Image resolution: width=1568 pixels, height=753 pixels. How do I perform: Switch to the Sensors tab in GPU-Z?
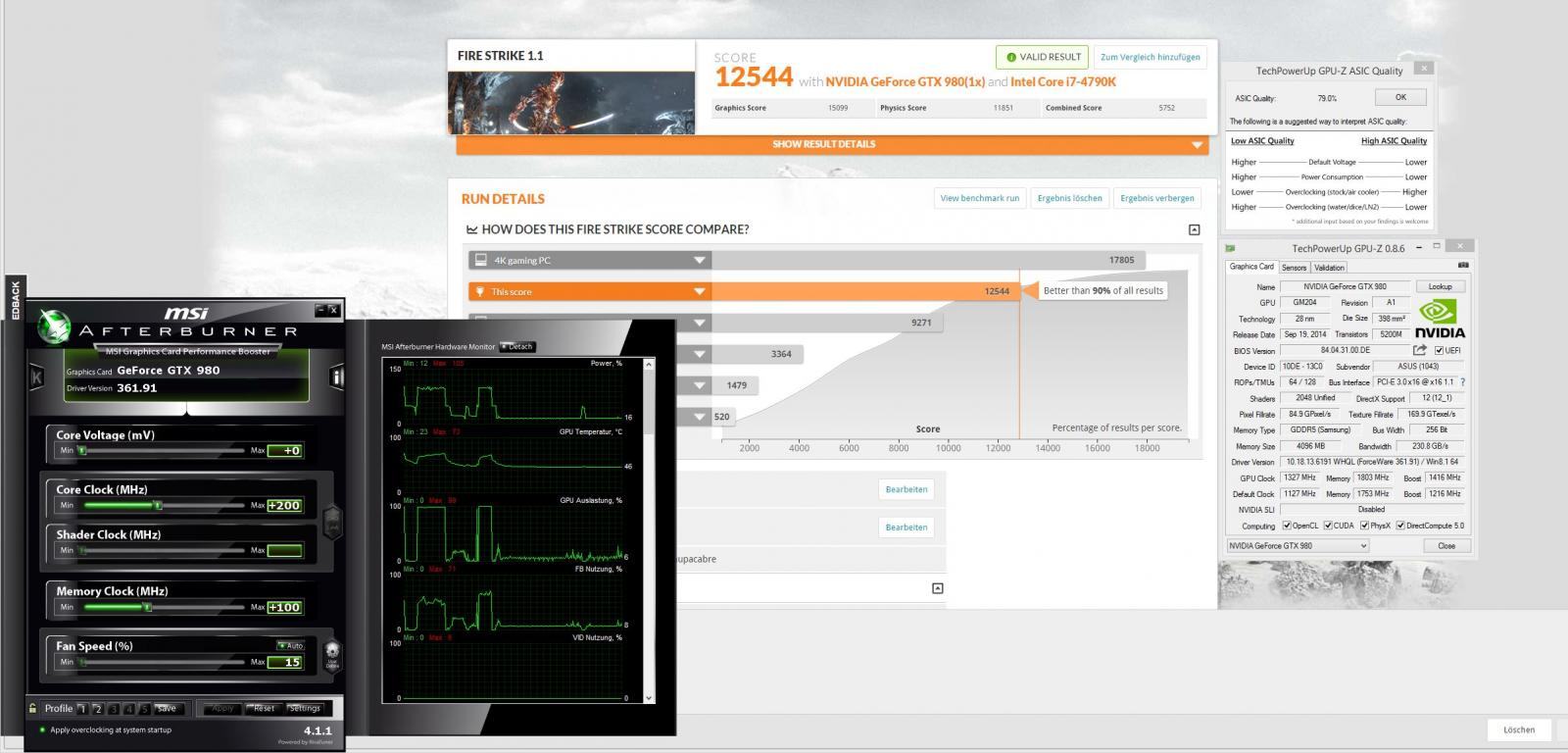point(1294,267)
